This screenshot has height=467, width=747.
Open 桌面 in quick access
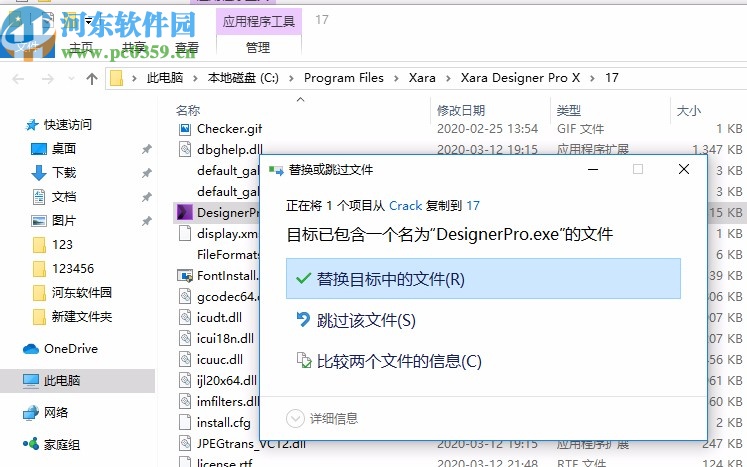point(63,149)
